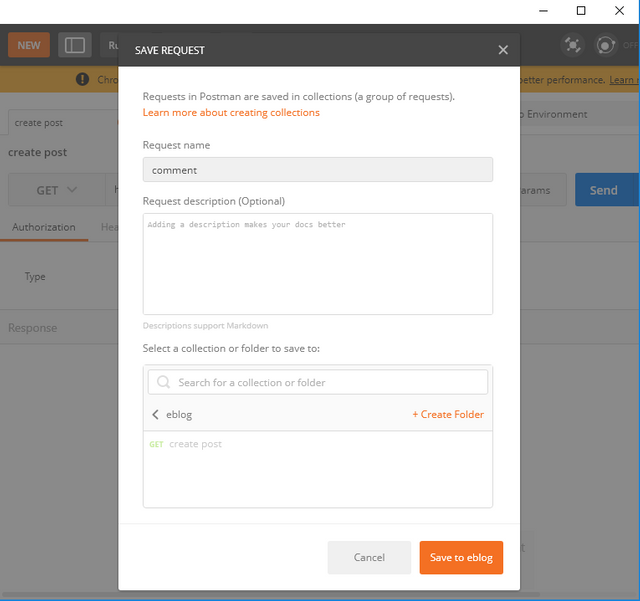Click Create Folder link

point(448,414)
